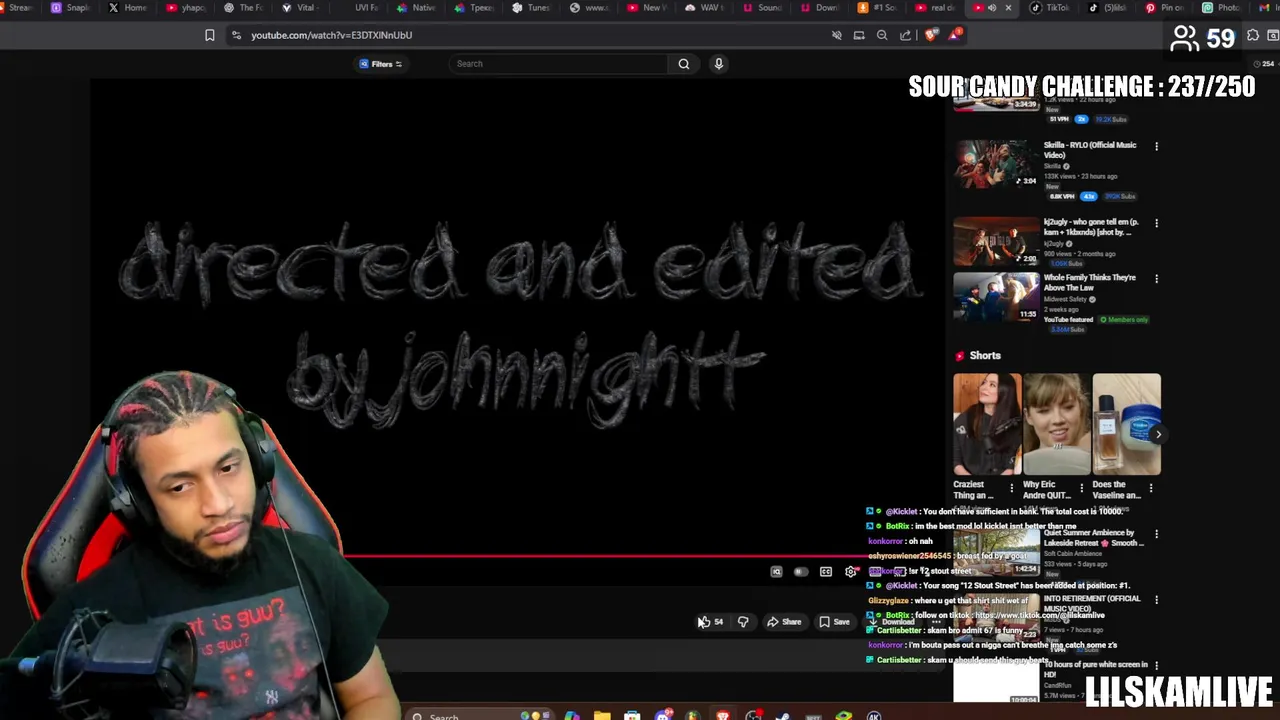The width and height of the screenshot is (1280, 720).
Task: Open options for the Does the Vaseline short
Action: click(1150, 489)
